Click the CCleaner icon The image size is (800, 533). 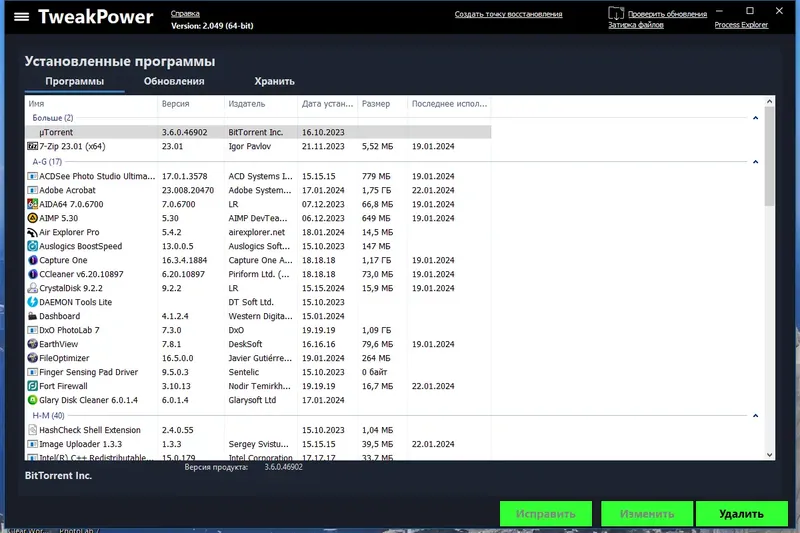click(x=32, y=274)
